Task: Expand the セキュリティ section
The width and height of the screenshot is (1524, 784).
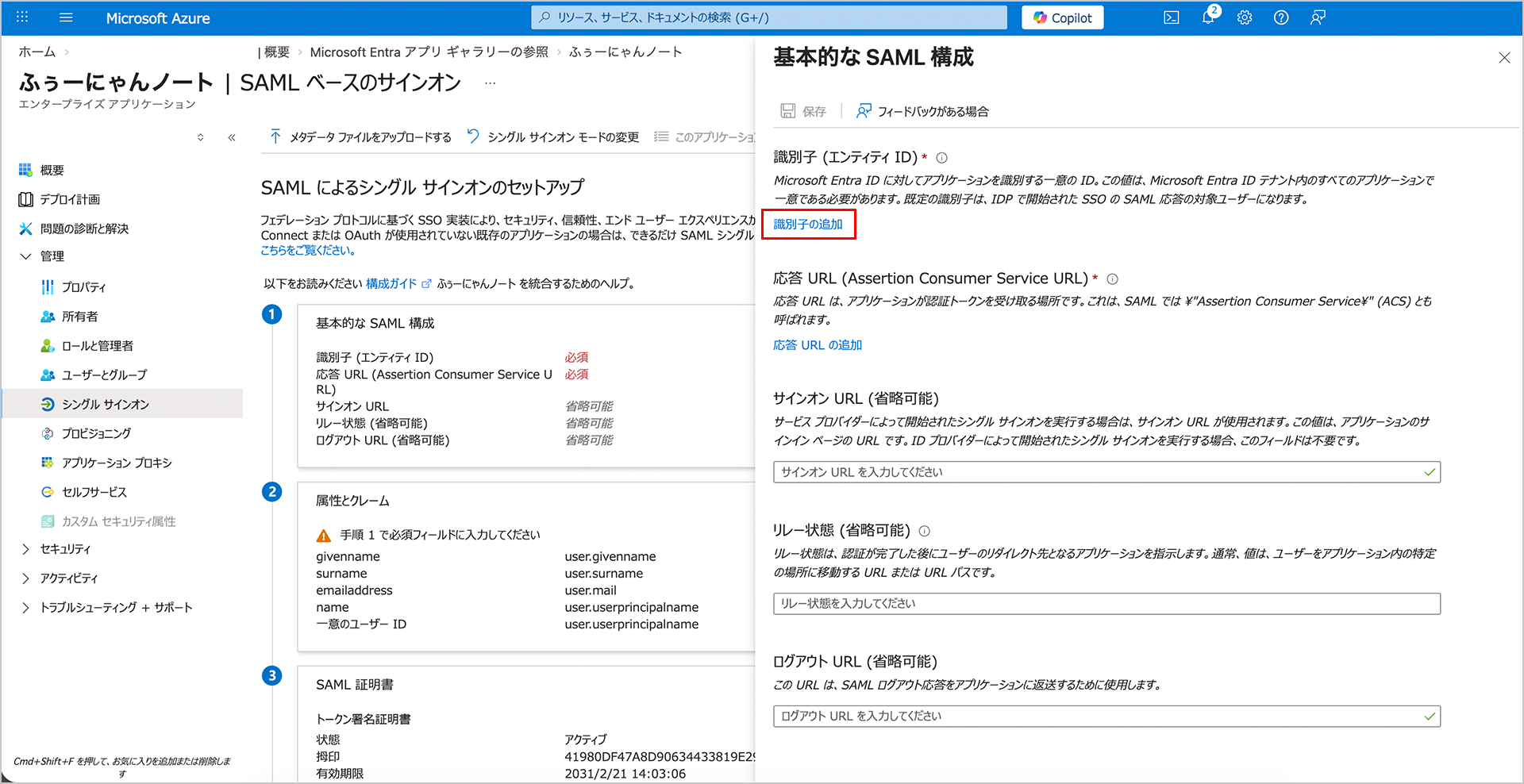Action: [x=25, y=549]
